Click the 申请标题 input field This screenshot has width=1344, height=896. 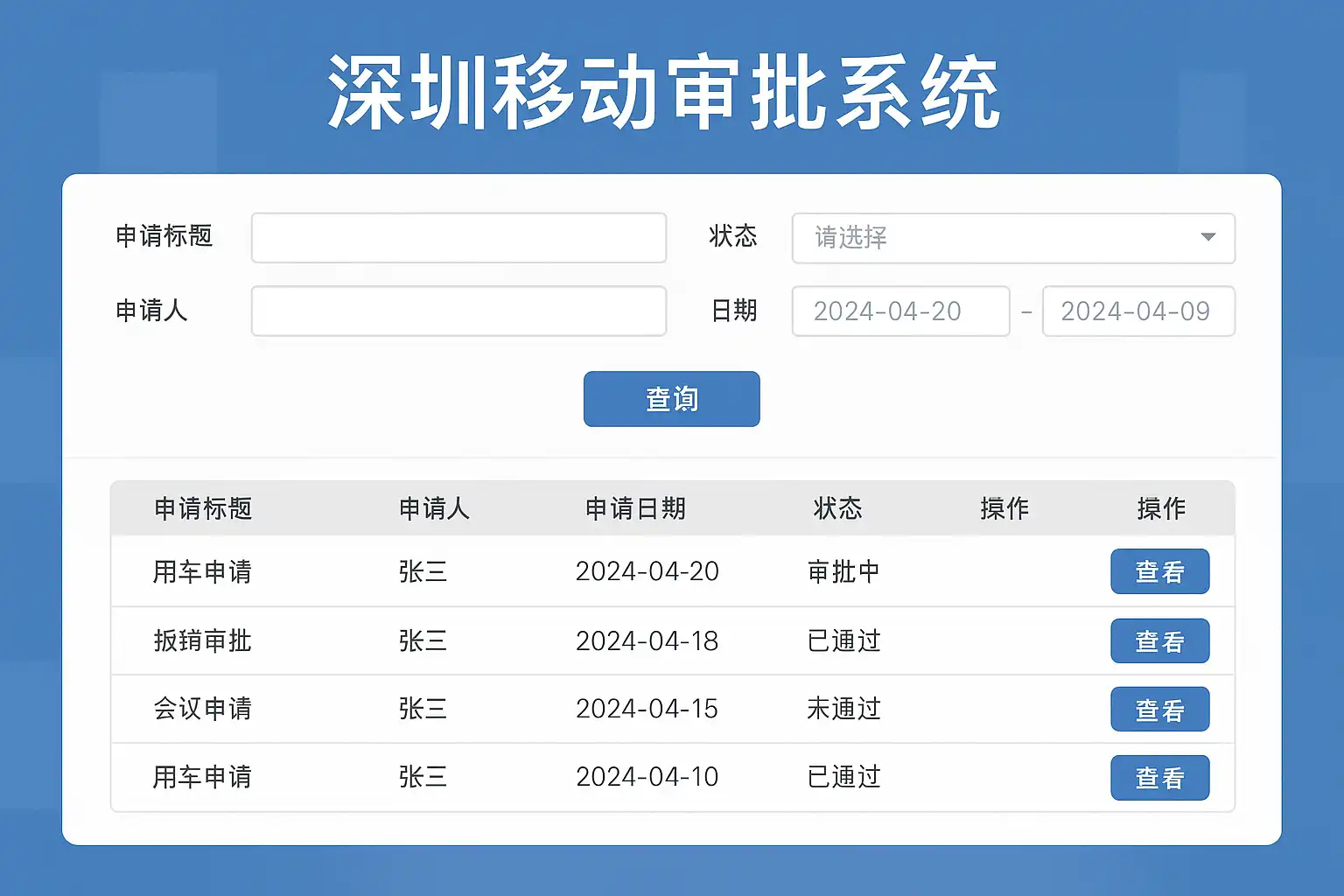pyautogui.click(x=458, y=237)
